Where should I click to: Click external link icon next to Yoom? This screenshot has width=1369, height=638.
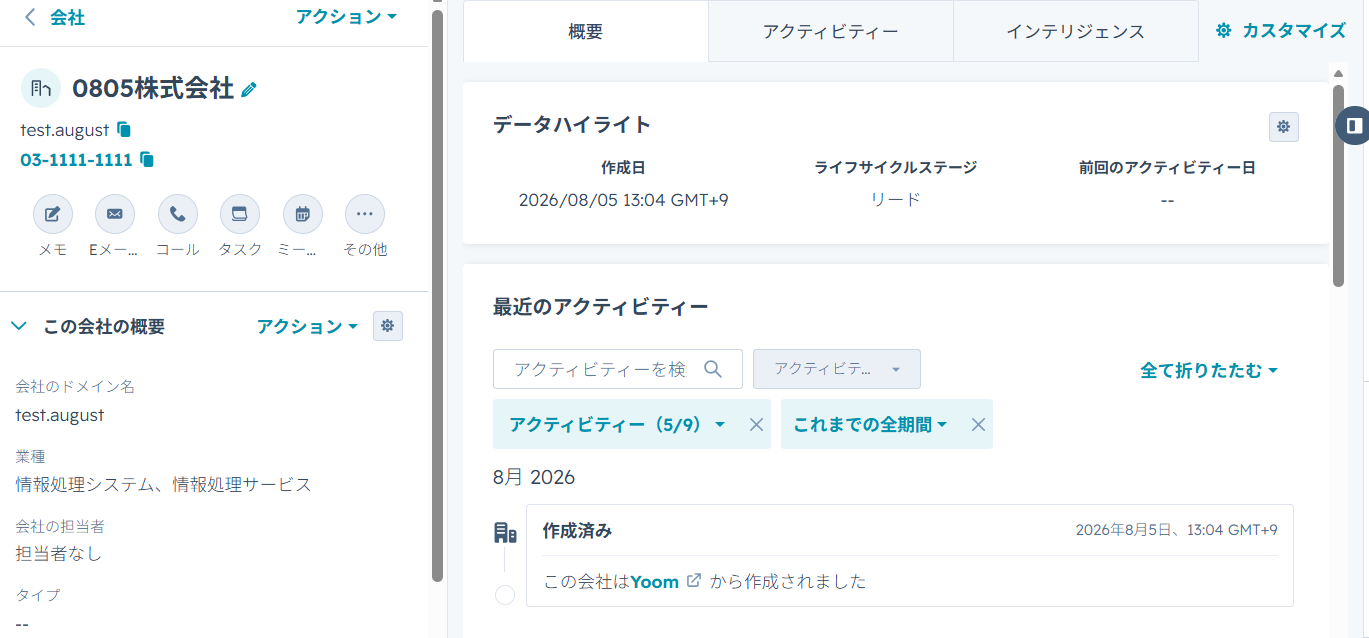(694, 580)
